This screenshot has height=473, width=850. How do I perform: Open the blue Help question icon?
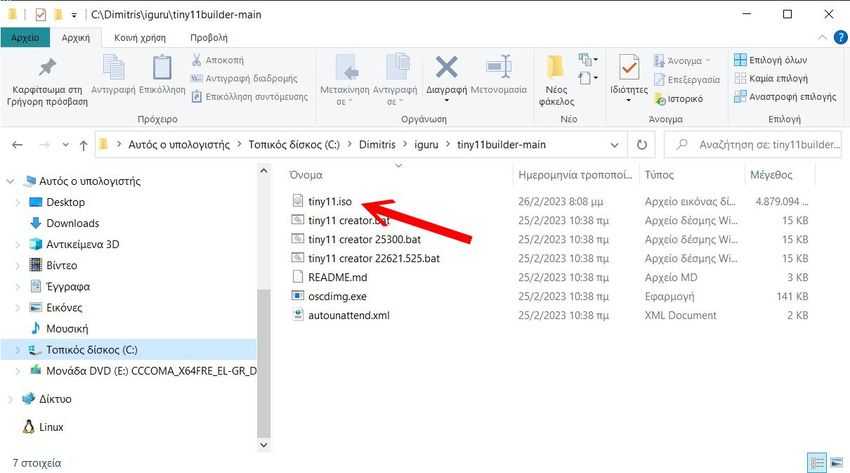[840, 37]
